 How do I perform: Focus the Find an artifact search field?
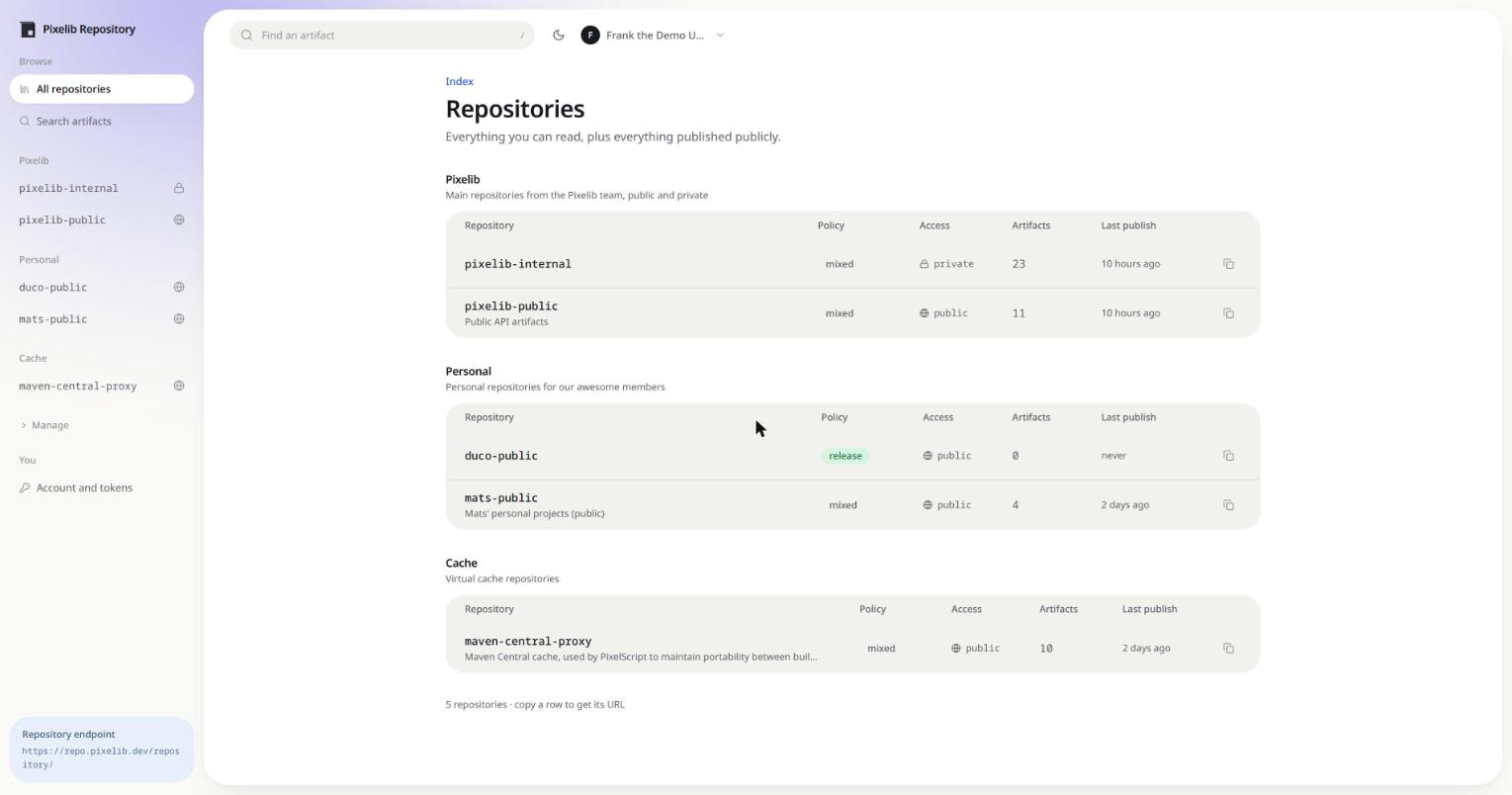[x=382, y=35]
